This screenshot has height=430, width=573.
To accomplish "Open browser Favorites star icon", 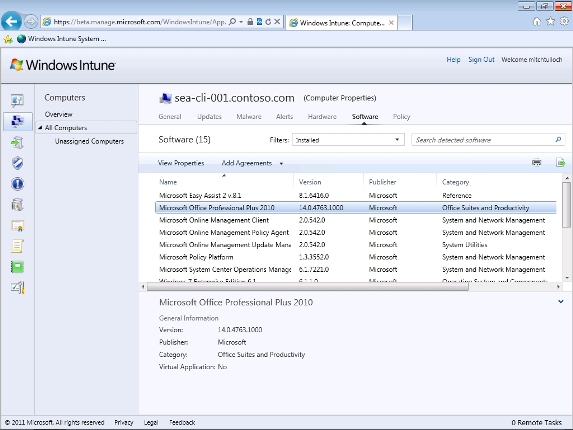I will pos(550,22).
